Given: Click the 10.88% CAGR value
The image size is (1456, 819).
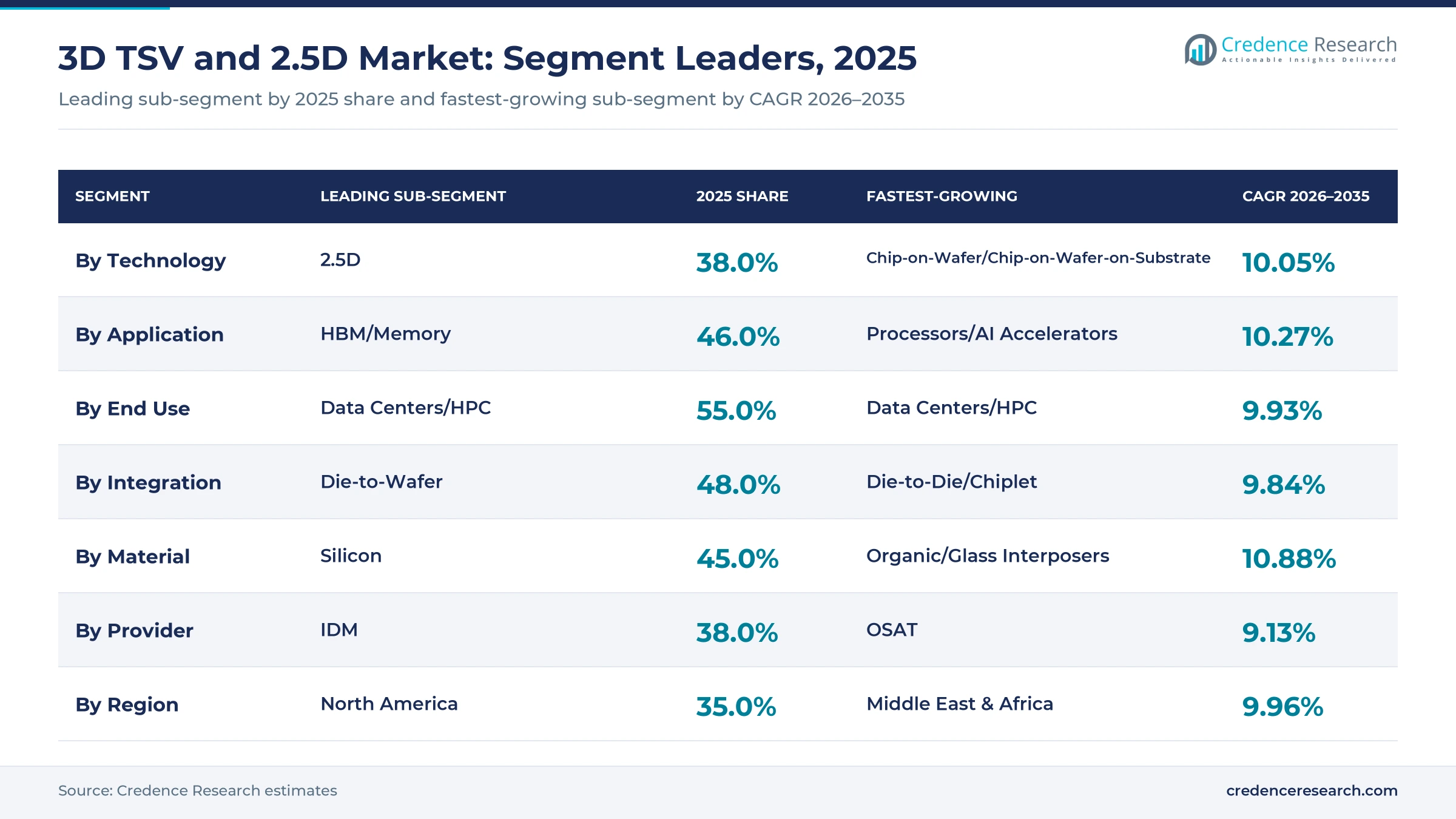Looking at the screenshot, I should 1289,559.
